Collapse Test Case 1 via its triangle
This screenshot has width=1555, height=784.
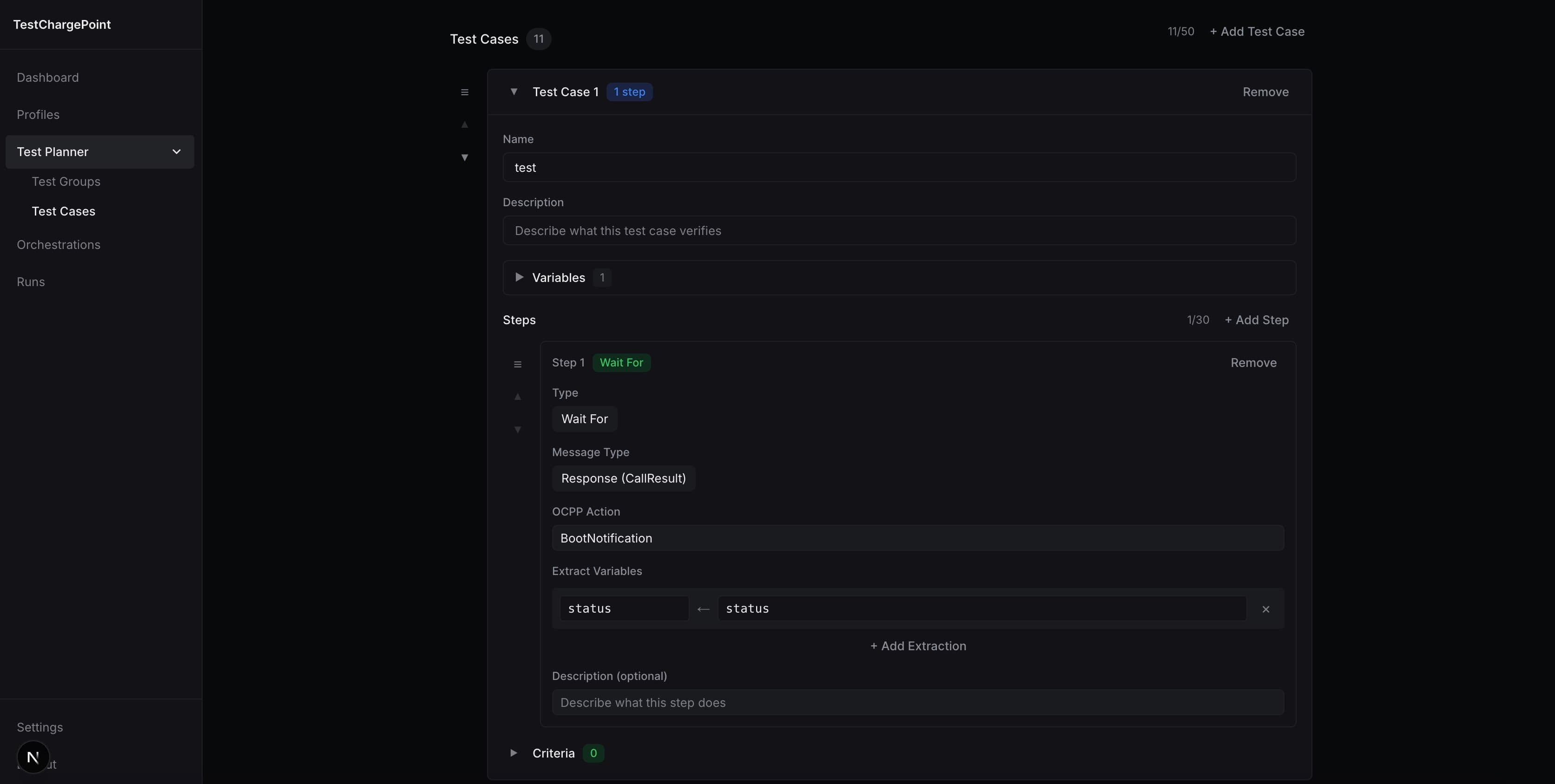514,91
